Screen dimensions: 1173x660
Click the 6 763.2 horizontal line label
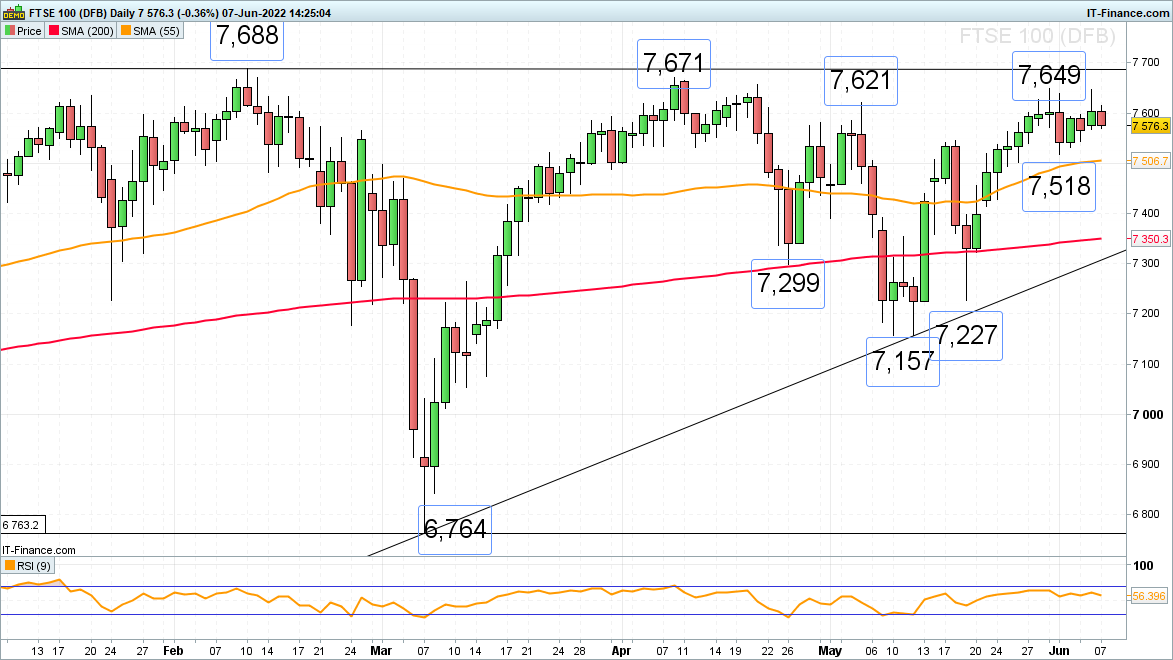tap(23, 525)
